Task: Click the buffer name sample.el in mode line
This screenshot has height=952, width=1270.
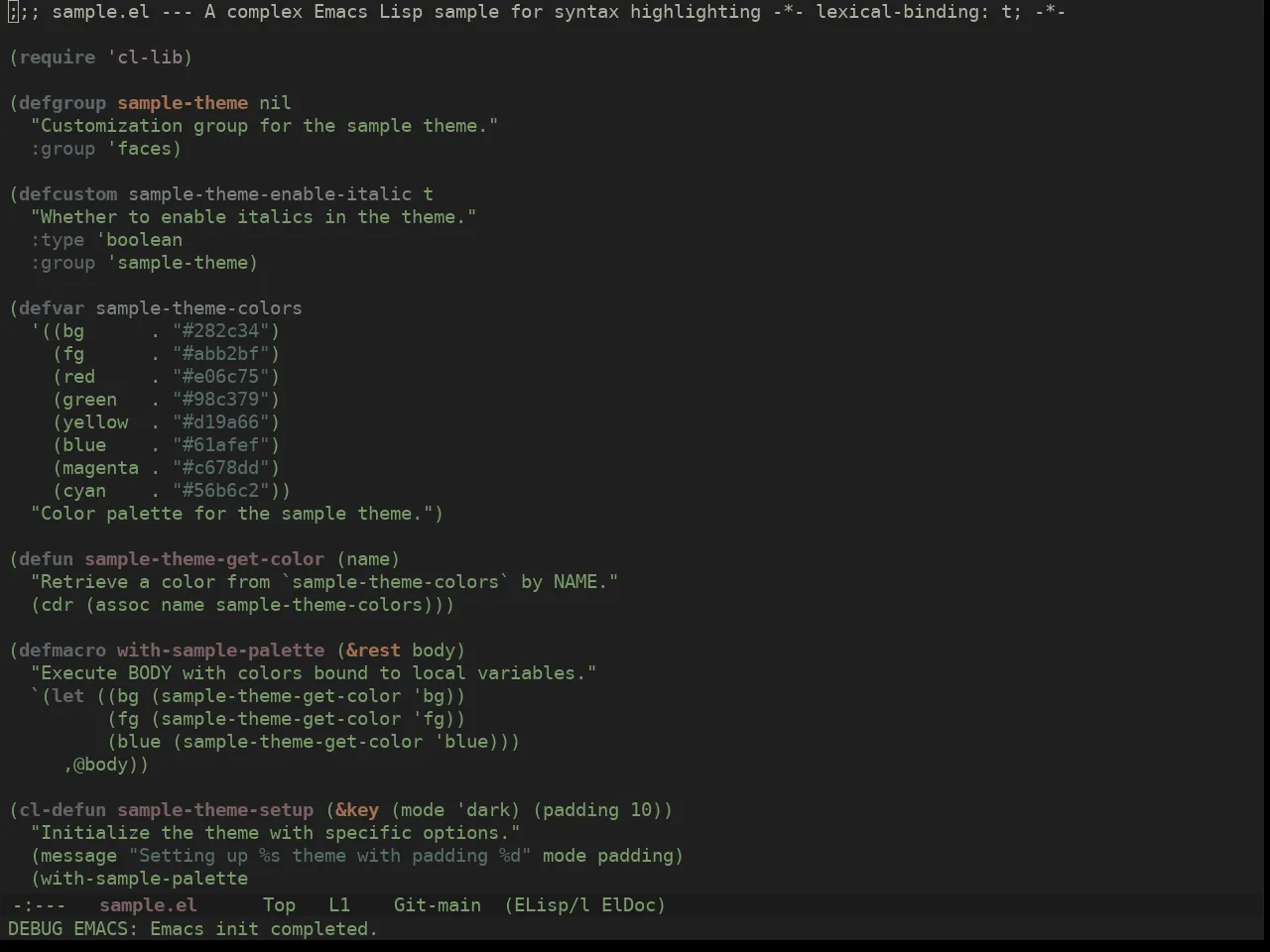Action: [148, 904]
